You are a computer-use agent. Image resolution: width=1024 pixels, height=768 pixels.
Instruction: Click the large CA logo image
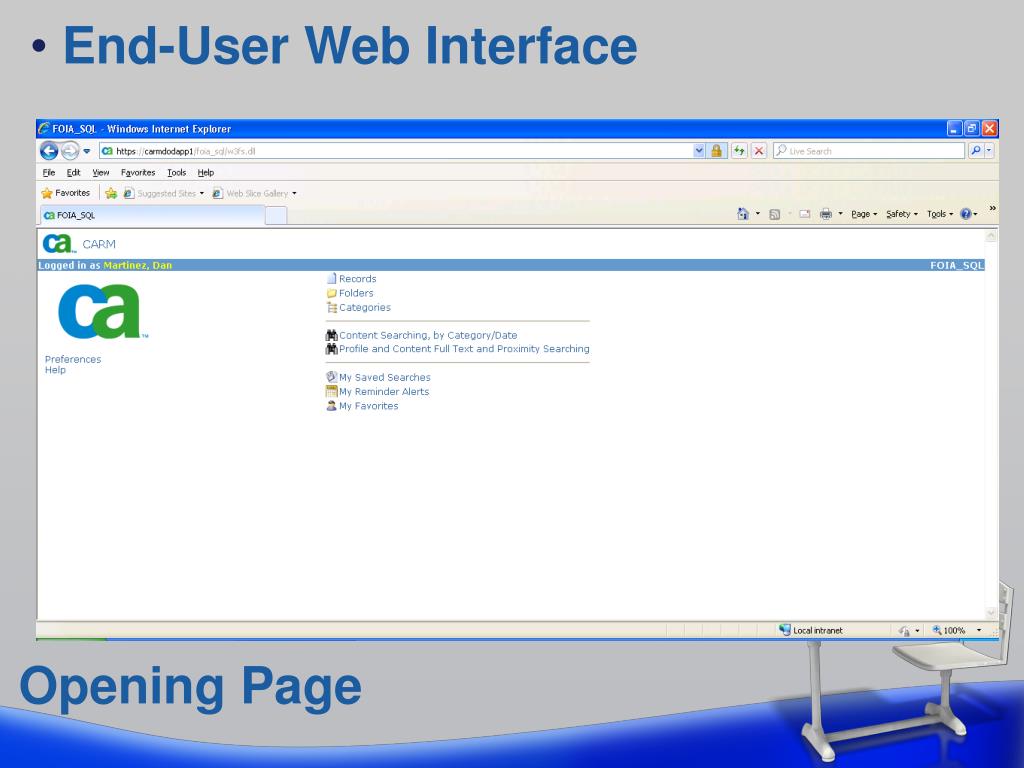coord(103,311)
